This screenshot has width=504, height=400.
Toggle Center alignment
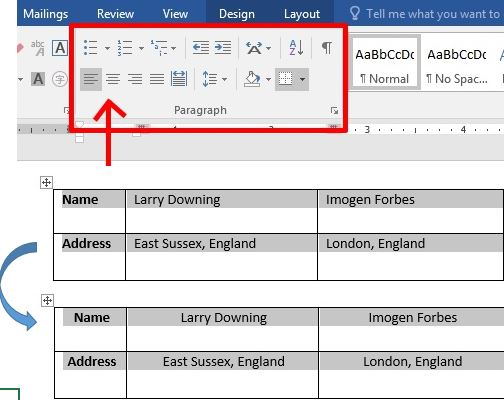113,79
